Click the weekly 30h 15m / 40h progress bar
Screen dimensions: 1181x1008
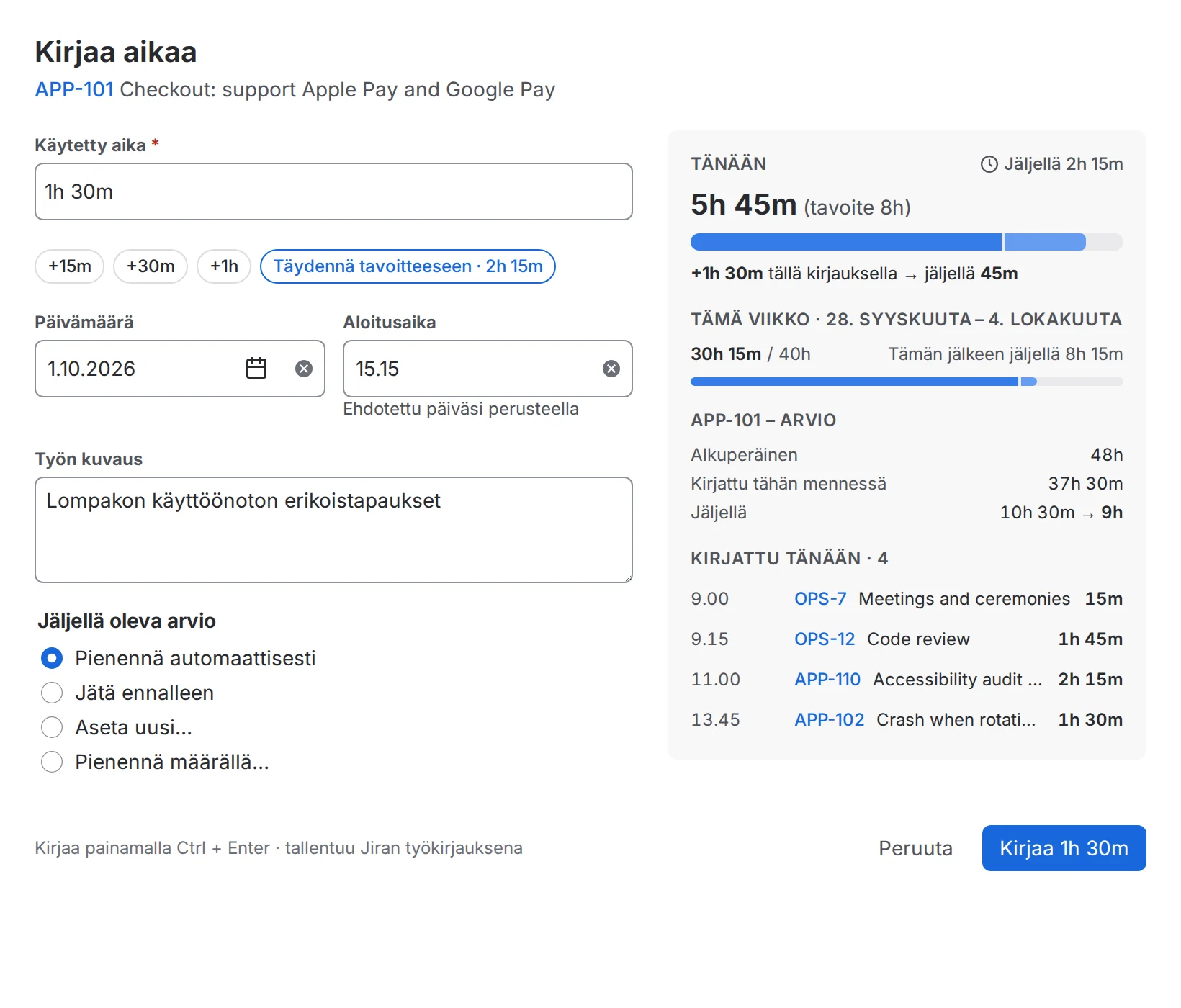click(907, 382)
